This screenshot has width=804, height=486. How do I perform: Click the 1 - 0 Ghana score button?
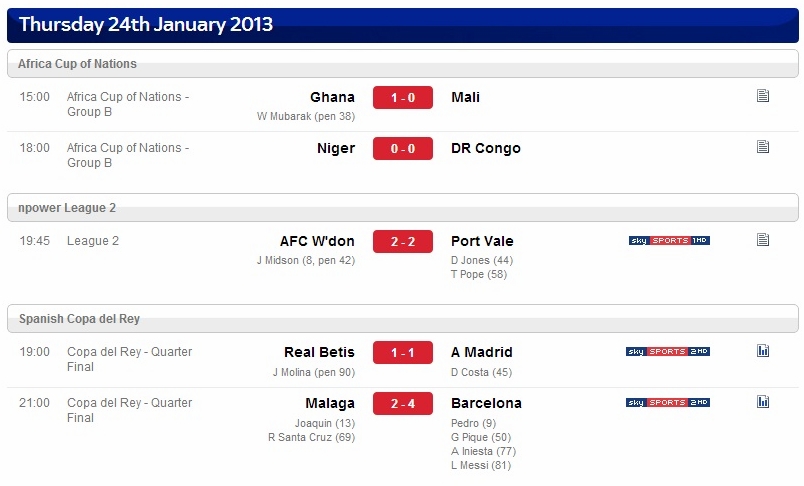(403, 97)
